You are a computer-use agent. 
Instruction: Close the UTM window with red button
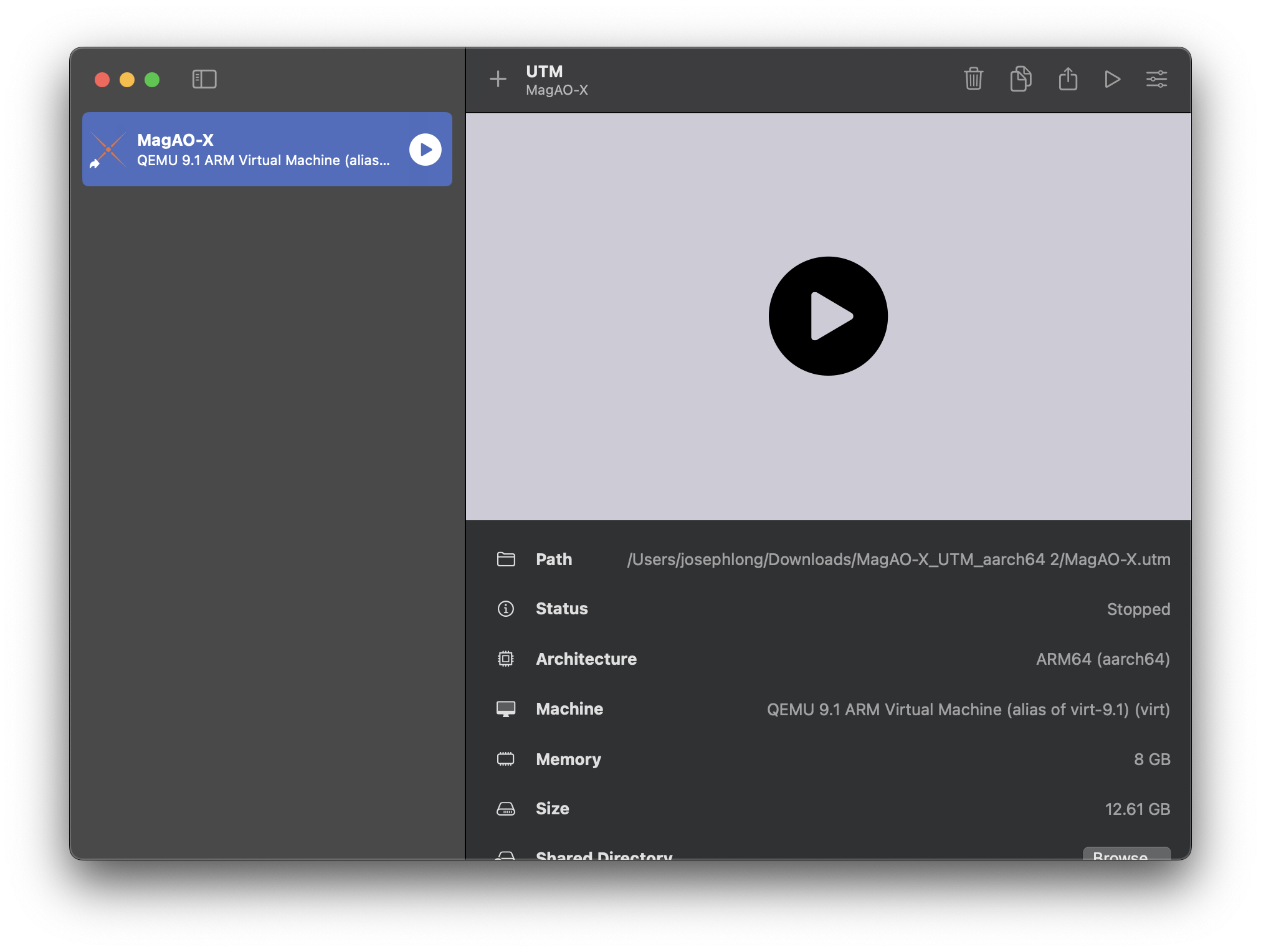point(102,80)
